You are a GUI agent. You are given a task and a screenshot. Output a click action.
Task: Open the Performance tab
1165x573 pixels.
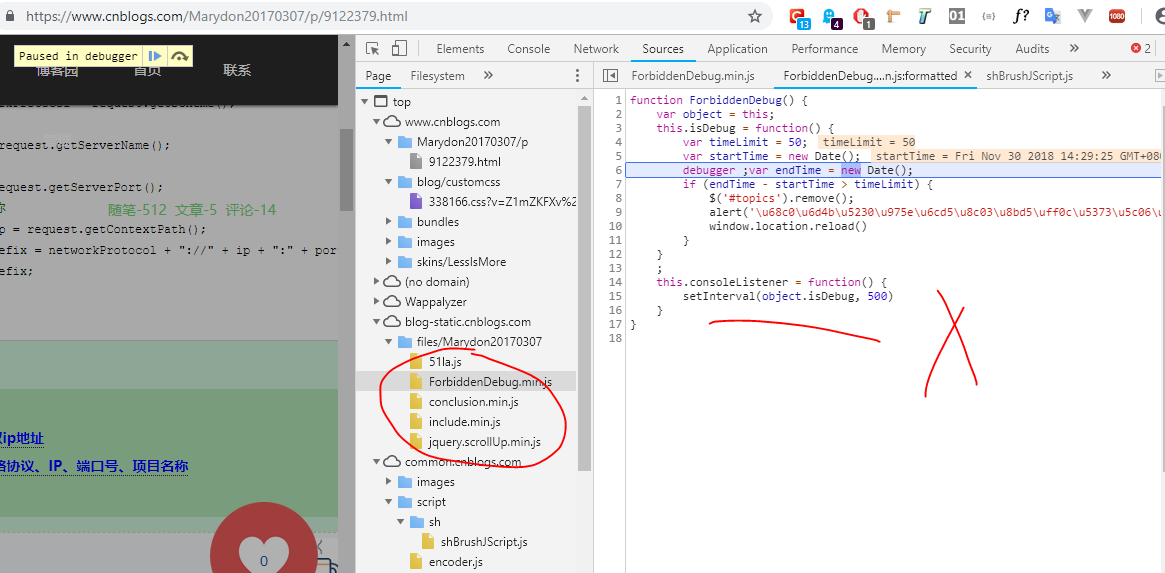(x=825, y=49)
